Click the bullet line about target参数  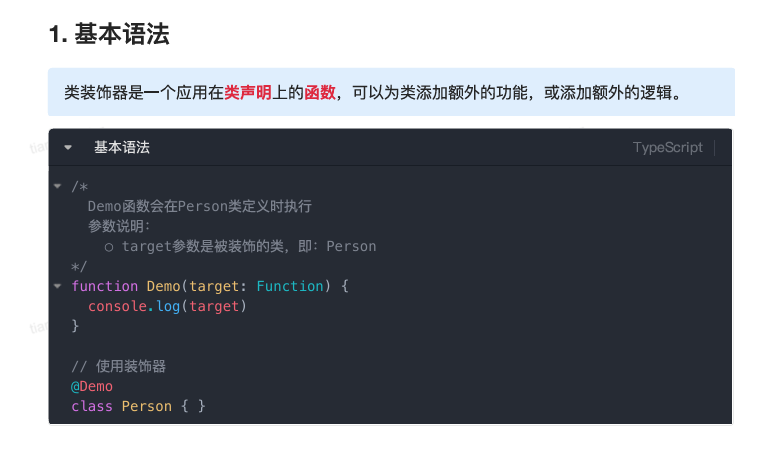point(240,246)
